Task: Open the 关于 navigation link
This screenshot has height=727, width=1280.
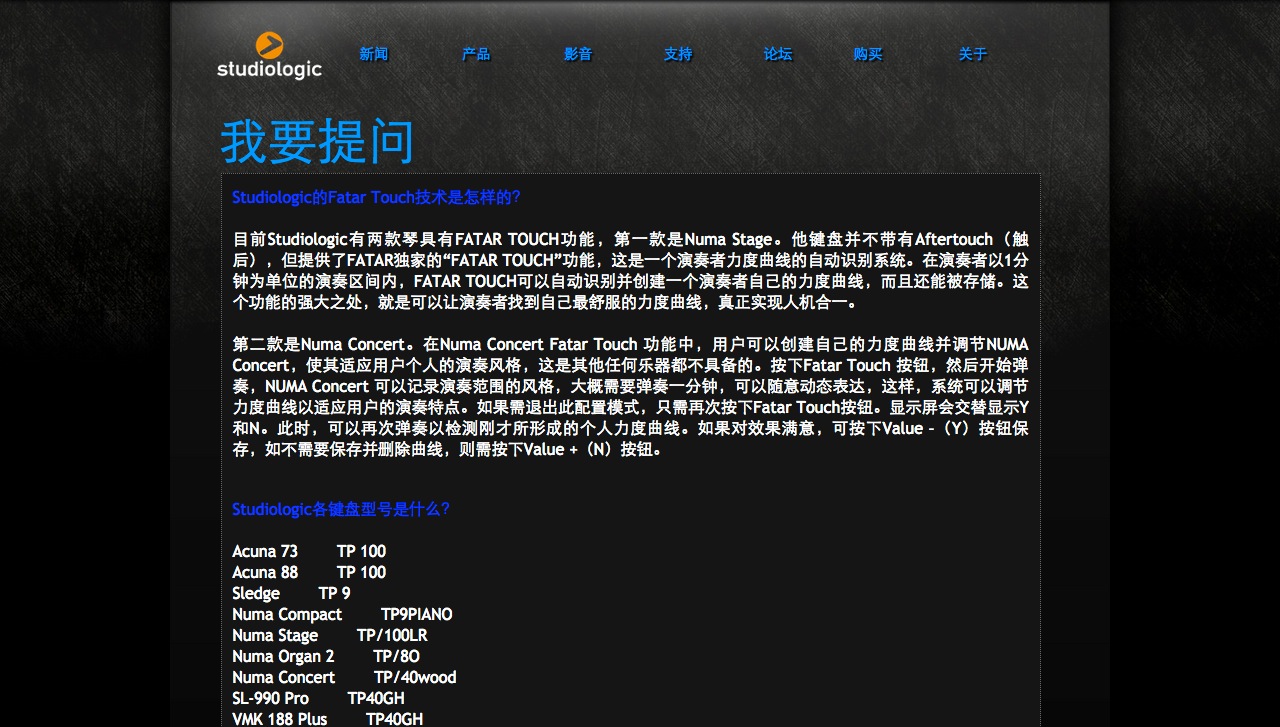Action: point(973,54)
